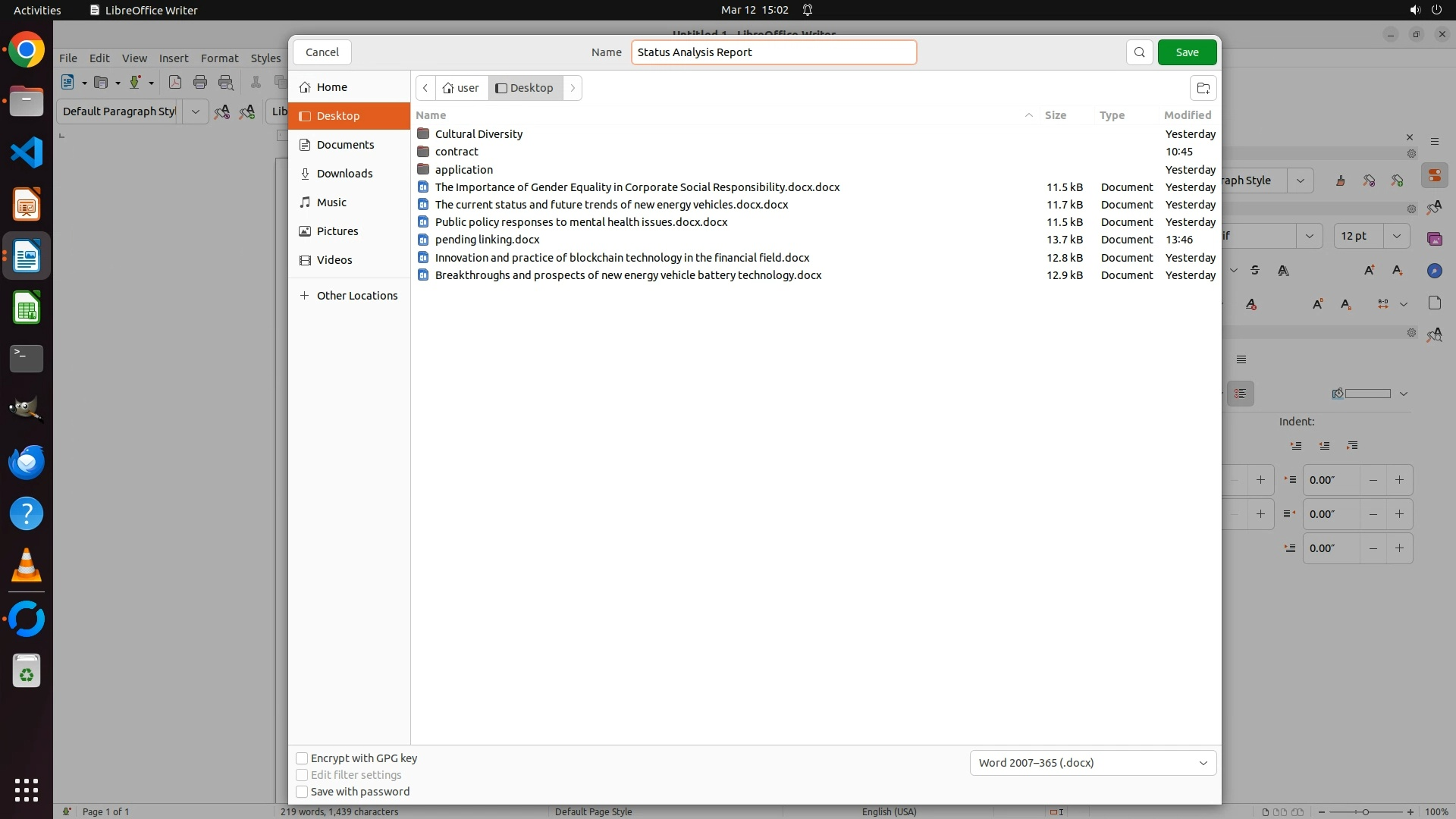Open the Format menu
The height and width of the screenshot is (819, 1456).
(x=219, y=58)
